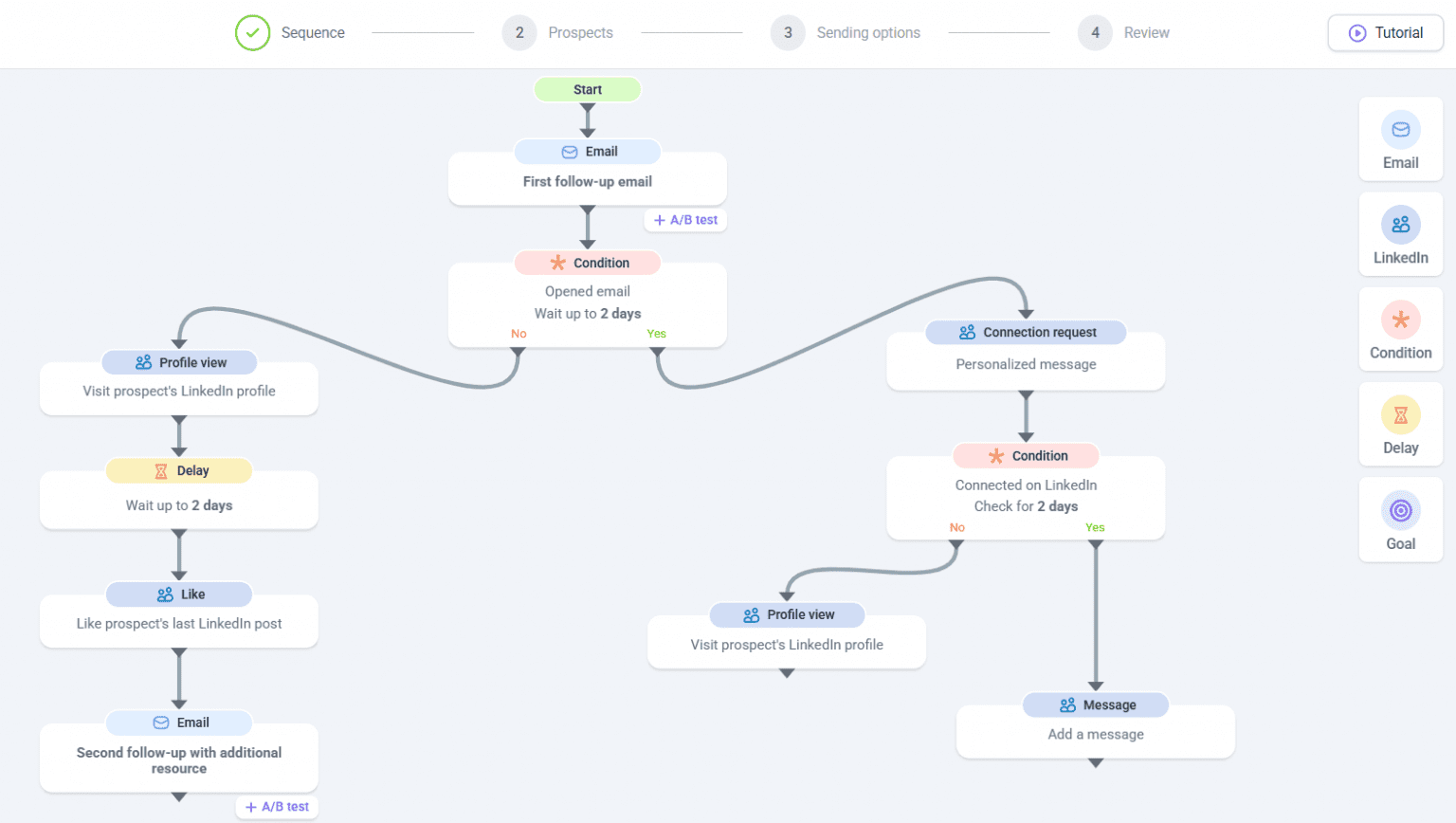Add a Goal step from sidebar
This screenshot has width=1456, height=823.
pos(1400,520)
